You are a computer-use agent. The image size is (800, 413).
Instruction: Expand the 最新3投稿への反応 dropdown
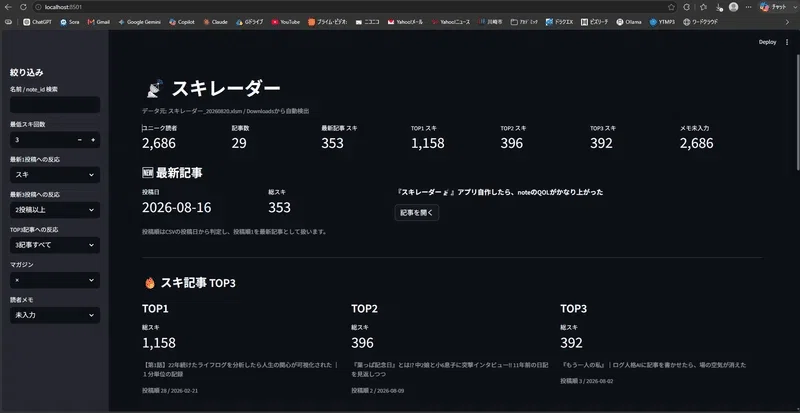tap(55, 210)
